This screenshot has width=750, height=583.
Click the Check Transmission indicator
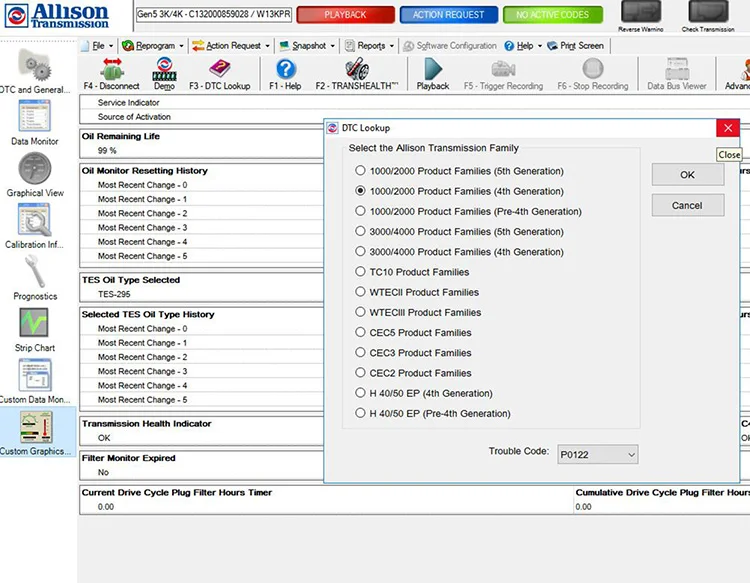point(708,16)
